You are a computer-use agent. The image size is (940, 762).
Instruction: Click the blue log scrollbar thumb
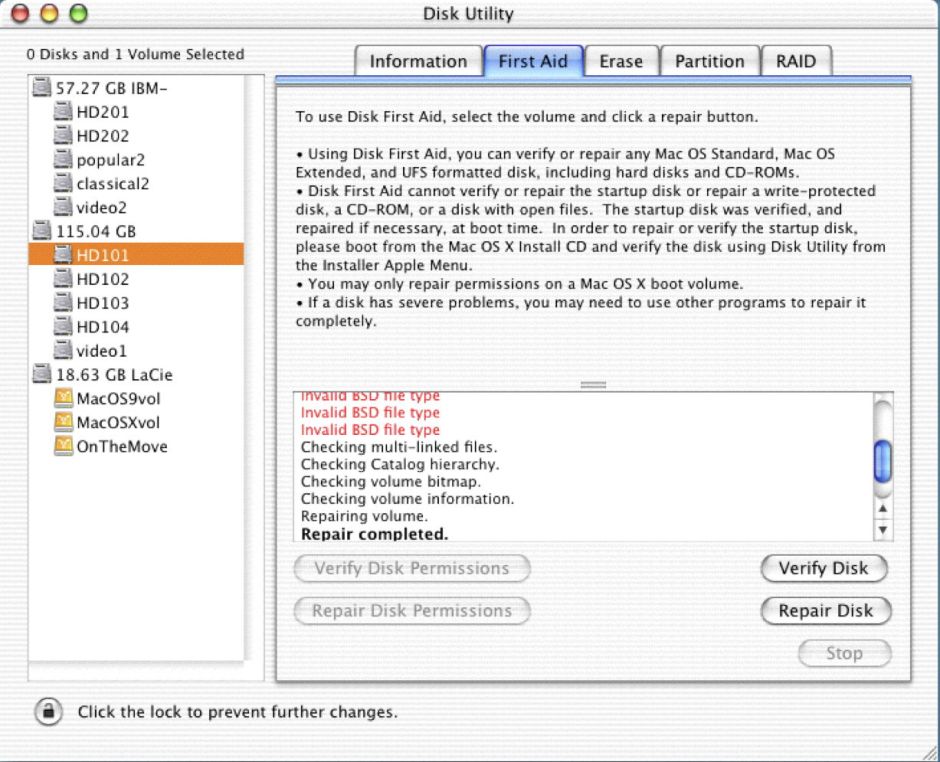(x=882, y=461)
